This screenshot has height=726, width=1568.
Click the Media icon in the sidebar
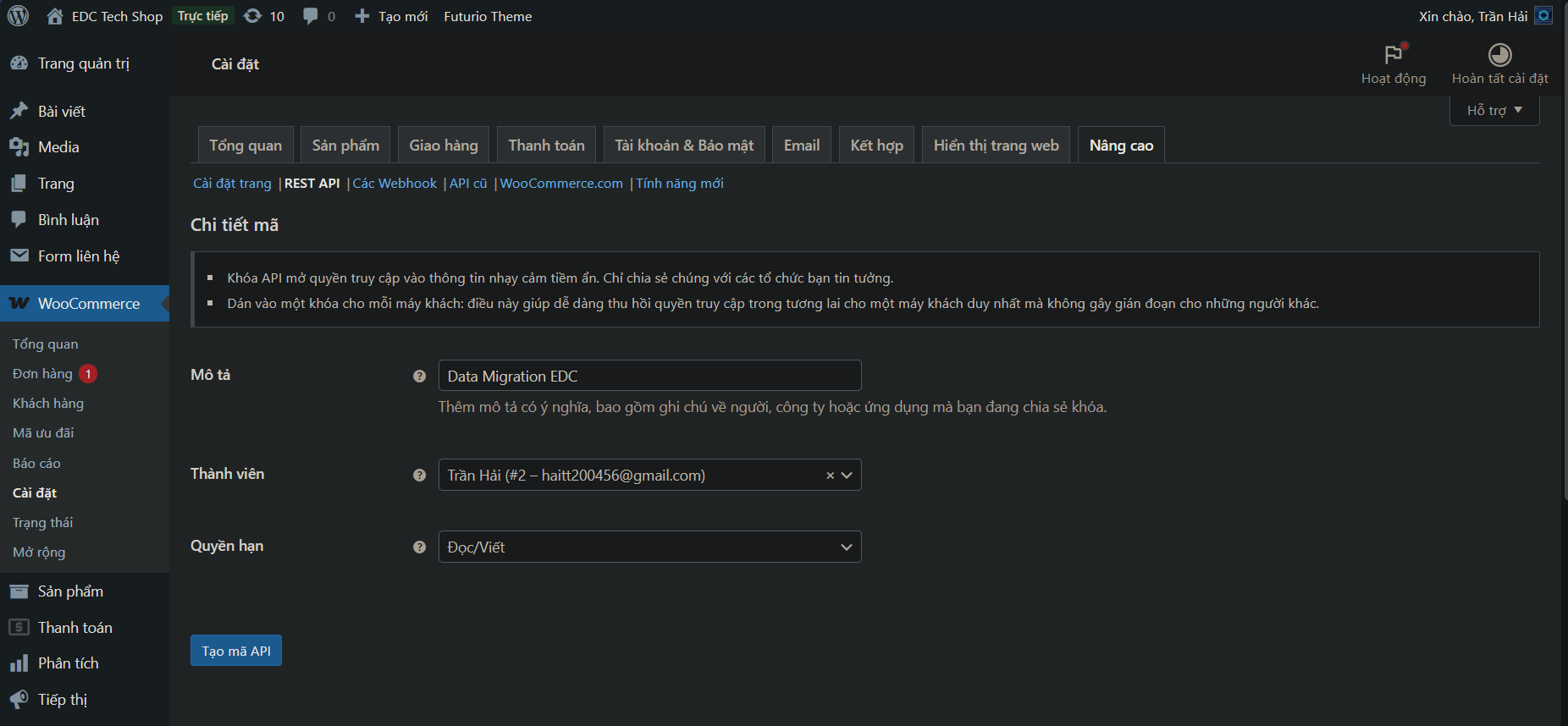(19, 147)
